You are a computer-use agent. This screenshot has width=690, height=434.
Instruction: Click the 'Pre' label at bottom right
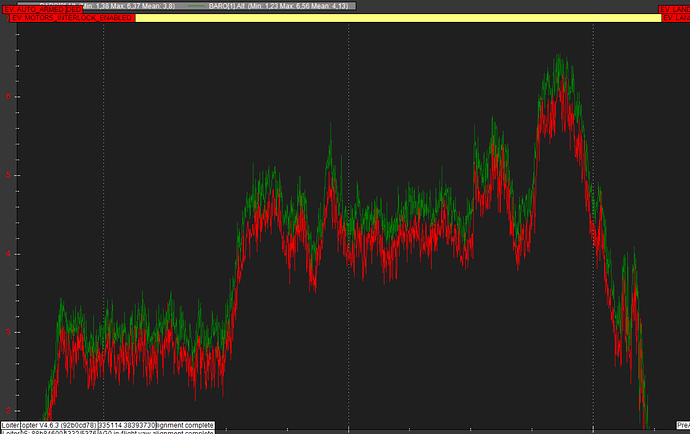pos(682,424)
